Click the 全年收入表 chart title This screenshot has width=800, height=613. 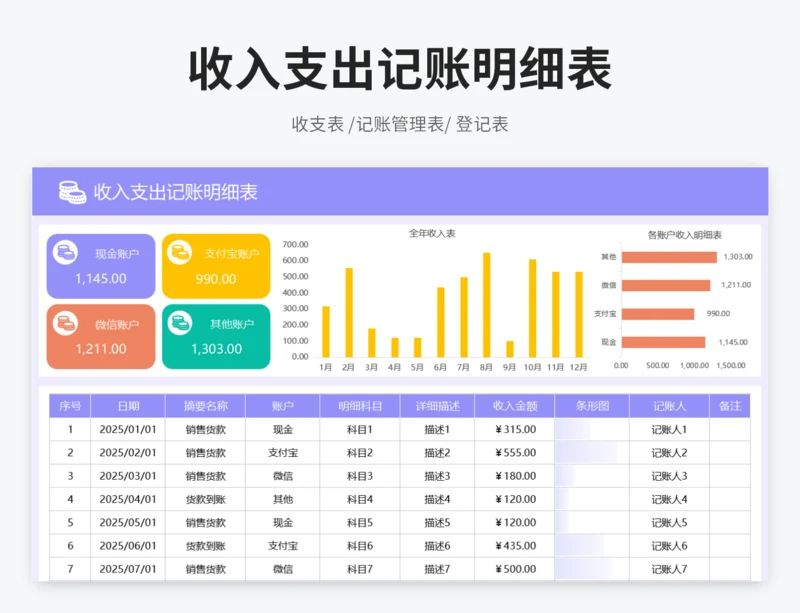point(432,234)
